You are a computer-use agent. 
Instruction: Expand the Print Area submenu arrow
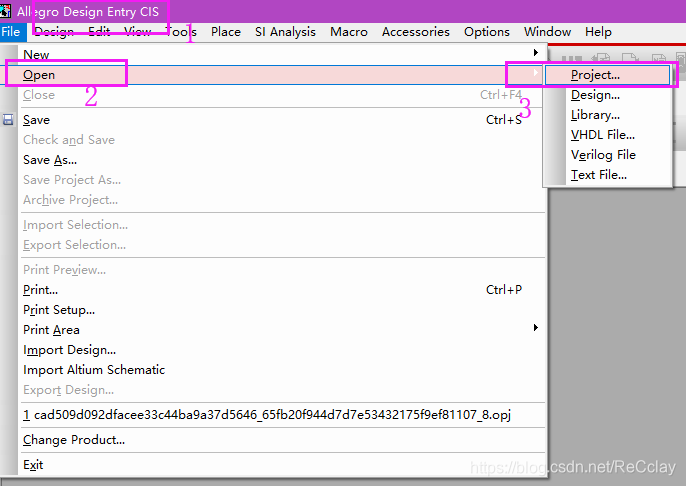[x=536, y=328]
